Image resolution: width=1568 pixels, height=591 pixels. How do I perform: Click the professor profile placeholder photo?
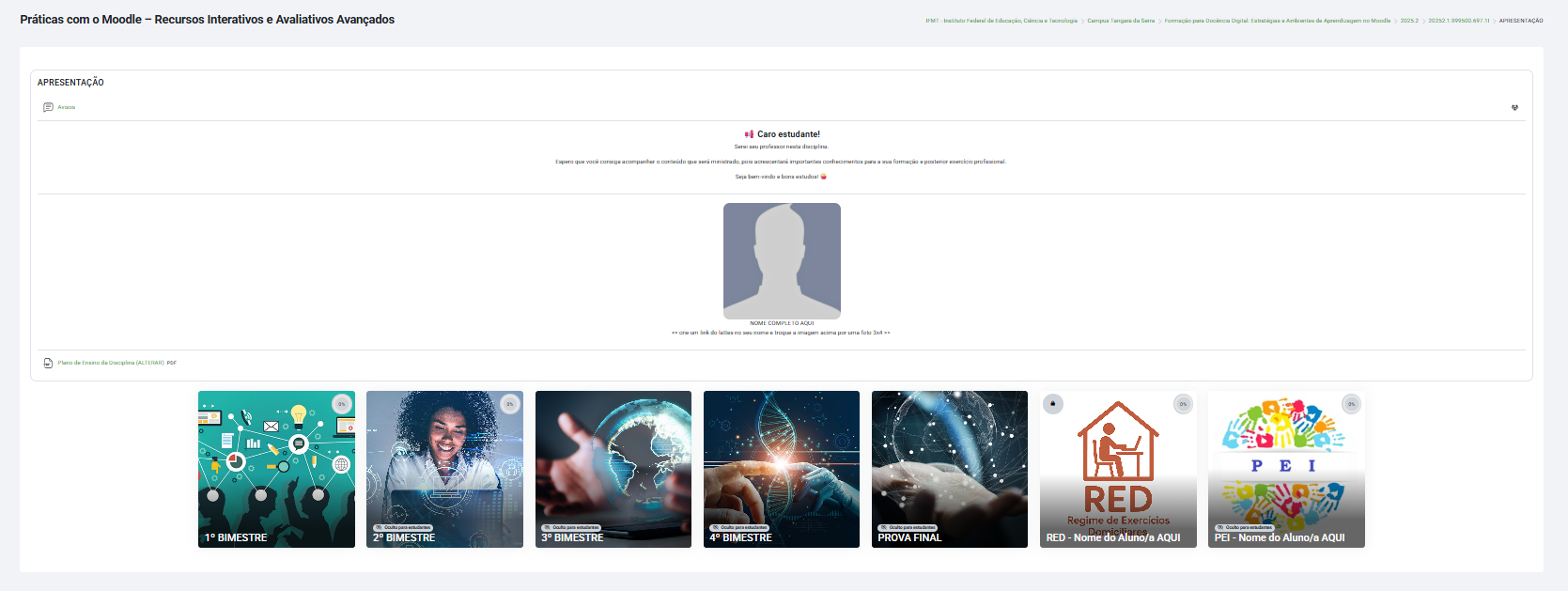[782, 261]
